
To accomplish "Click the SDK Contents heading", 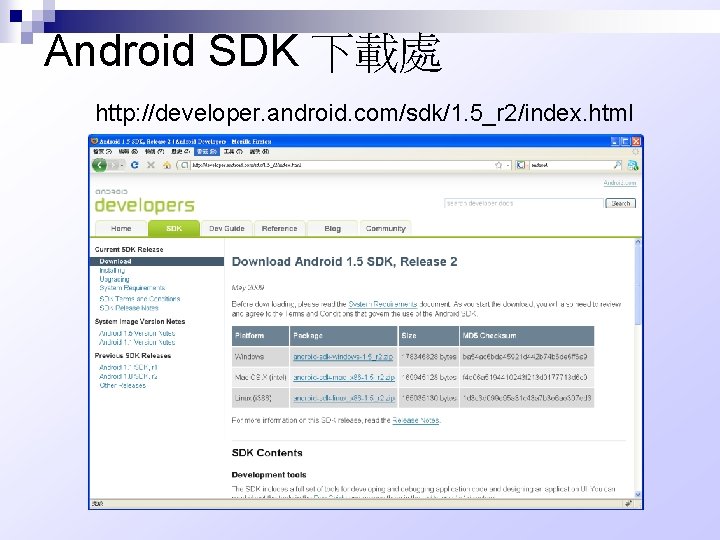I will (267, 453).
